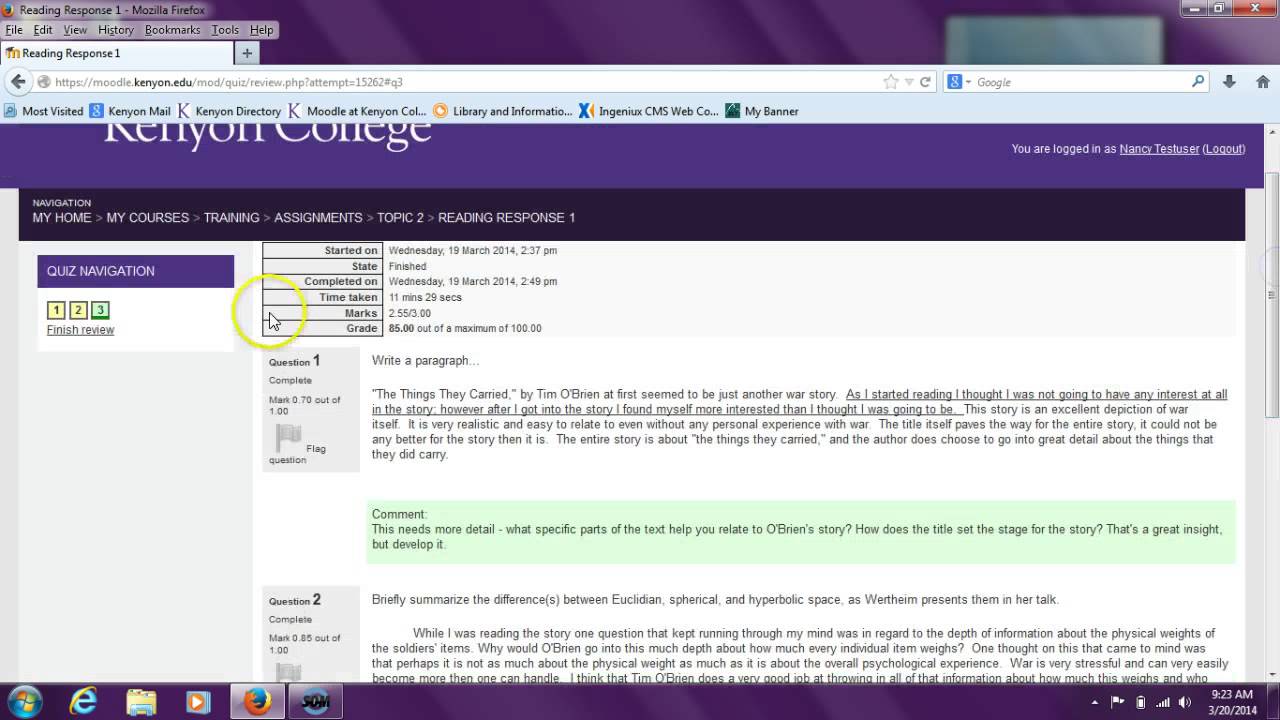Open Nancy Testuser profile link
Screen dimensions: 1280x720
coord(1159,149)
